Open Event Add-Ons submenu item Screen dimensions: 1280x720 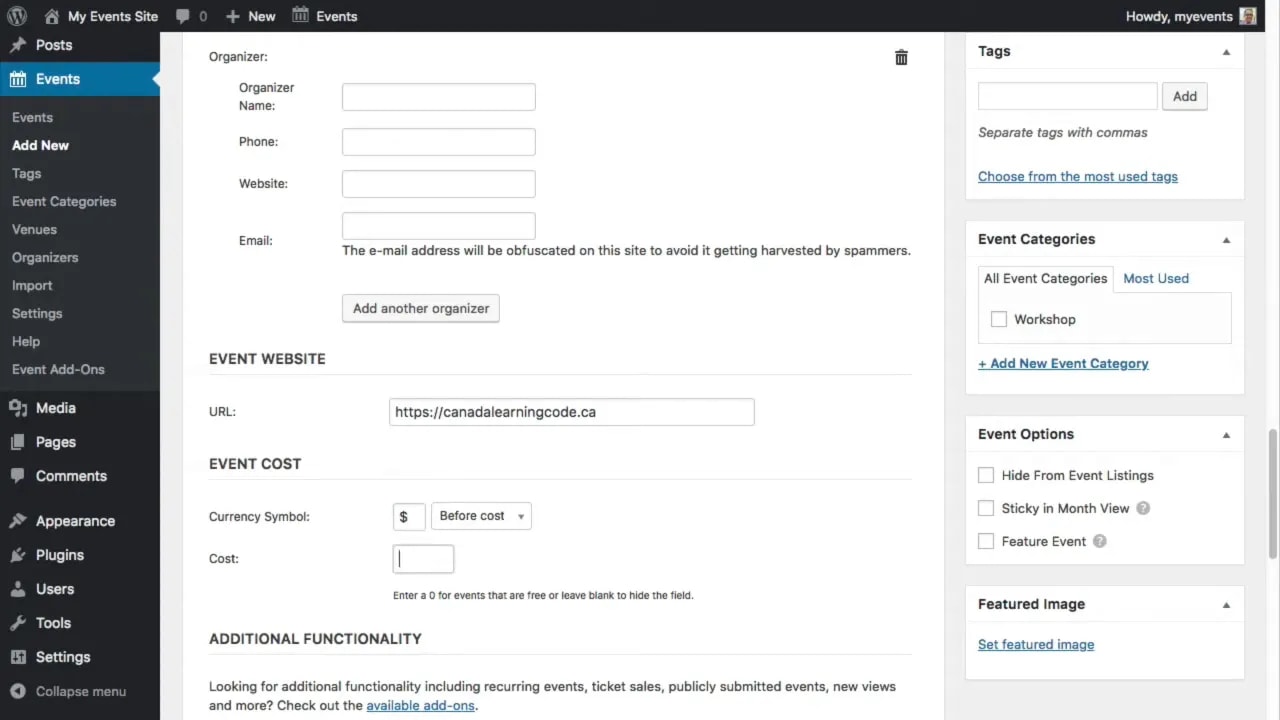58,369
